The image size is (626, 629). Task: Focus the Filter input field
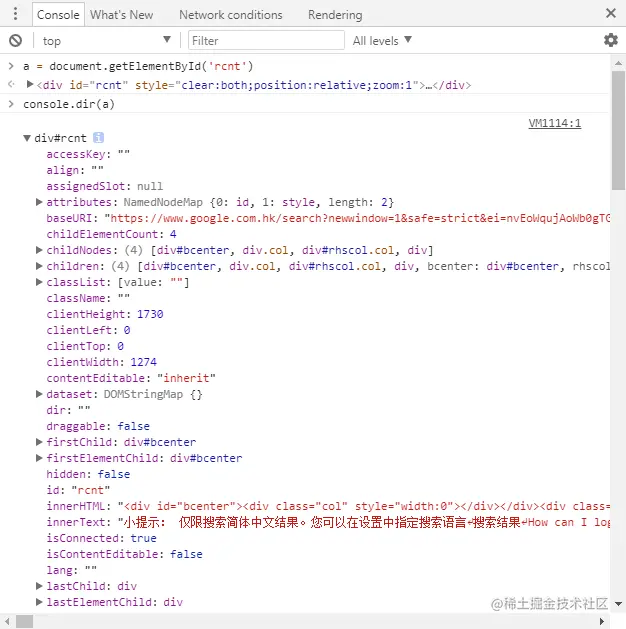pos(266,41)
